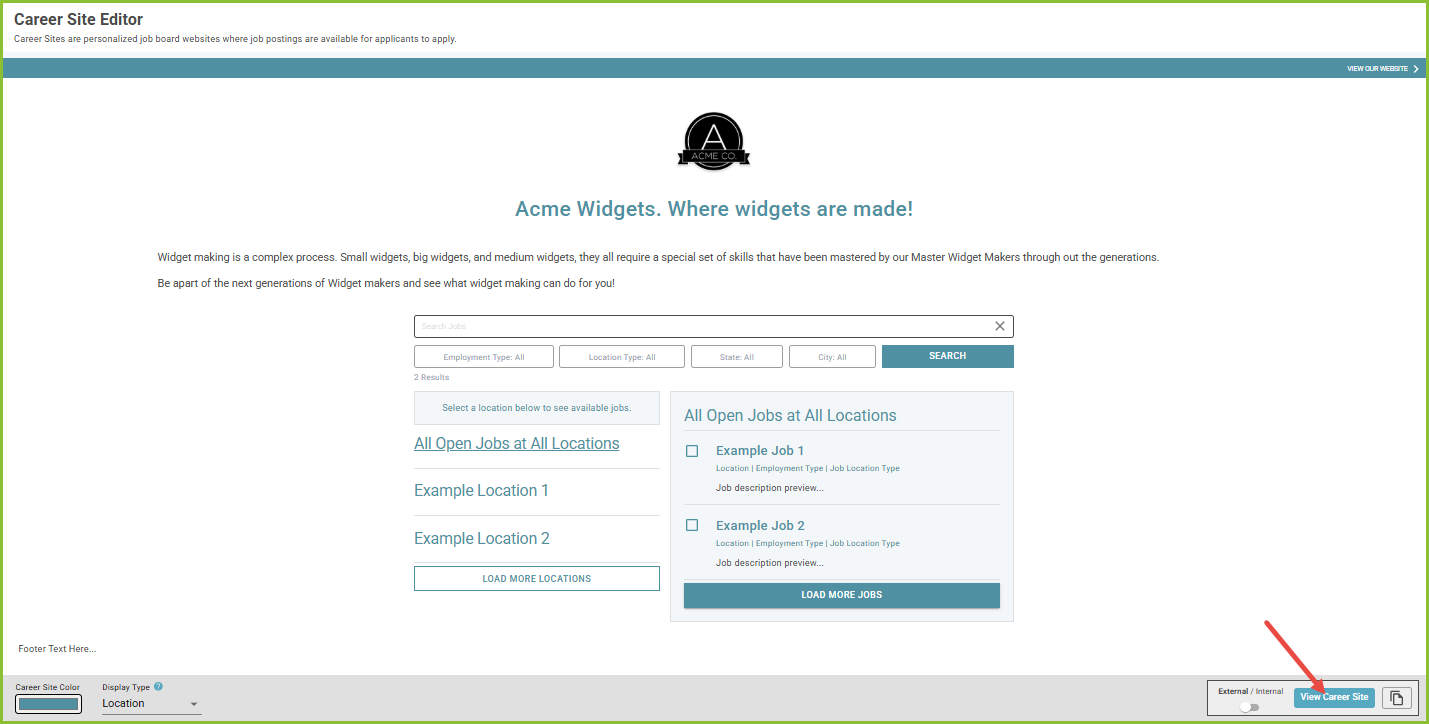Viewport: 1429px width, 724px height.
Task: Toggle the External / Internal switch
Action: (x=1250, y=707)
